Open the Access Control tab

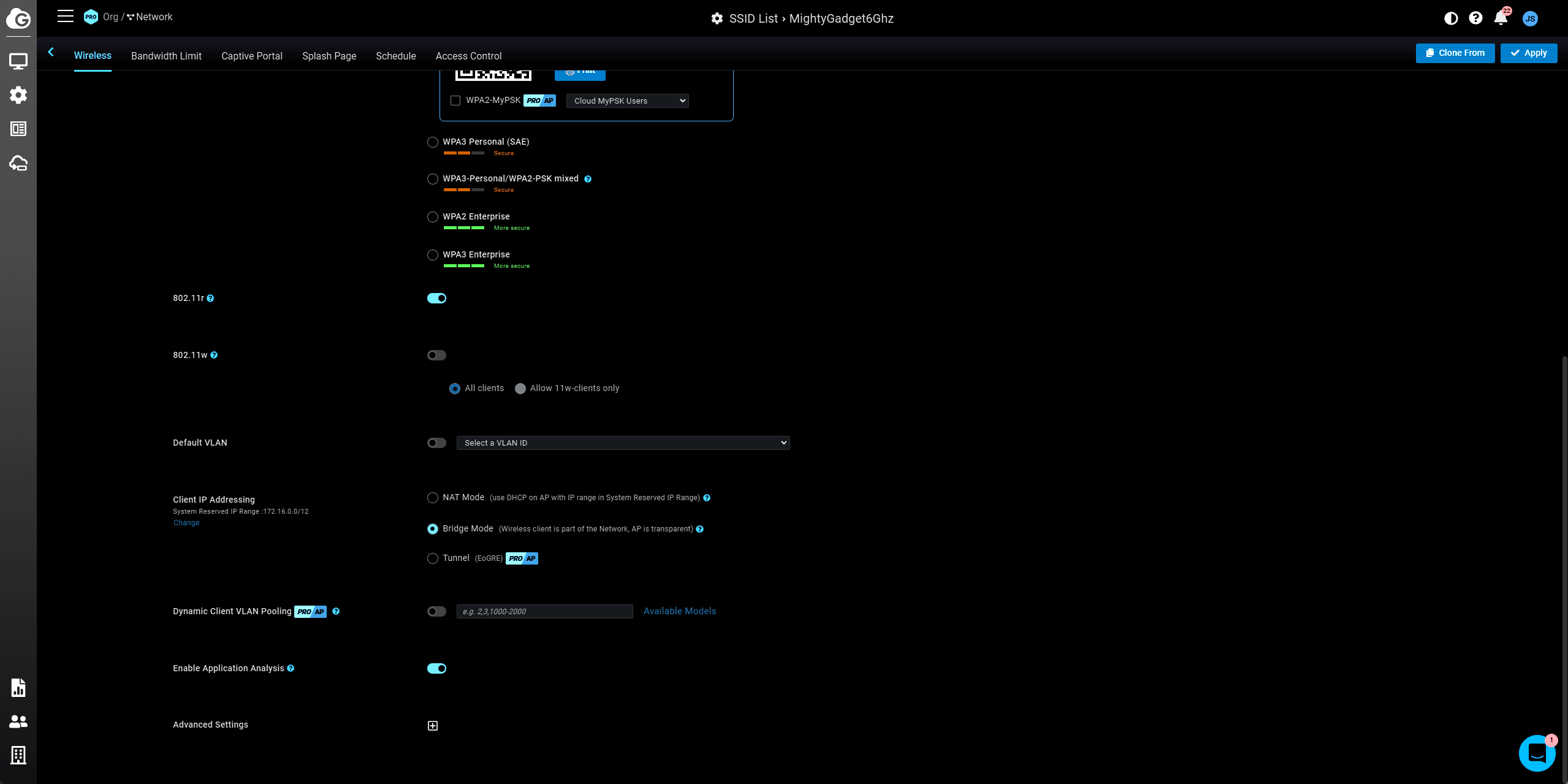pyautogui.click(x=468, y=56)
